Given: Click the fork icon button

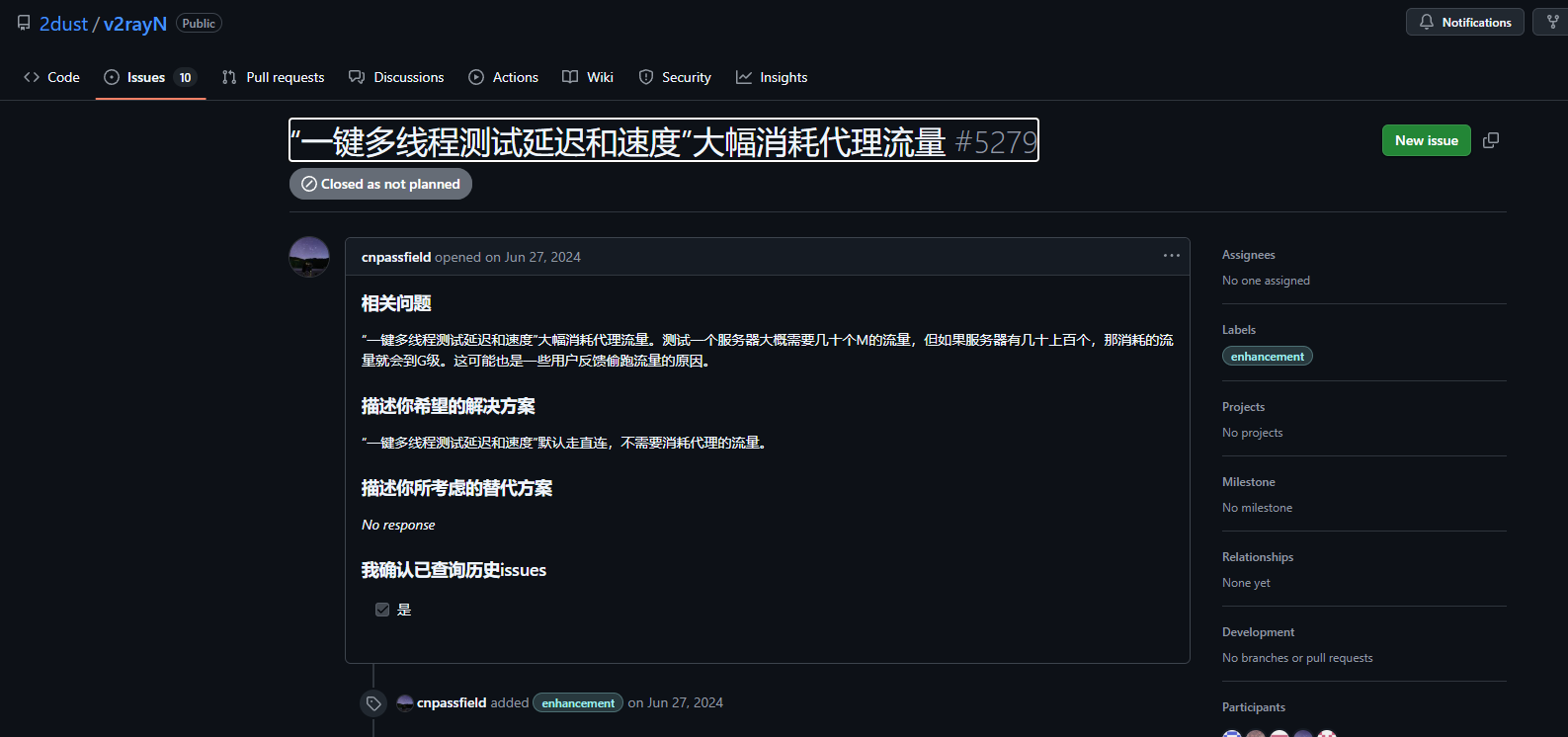Looking at the screenshot, I should 1552,22.
